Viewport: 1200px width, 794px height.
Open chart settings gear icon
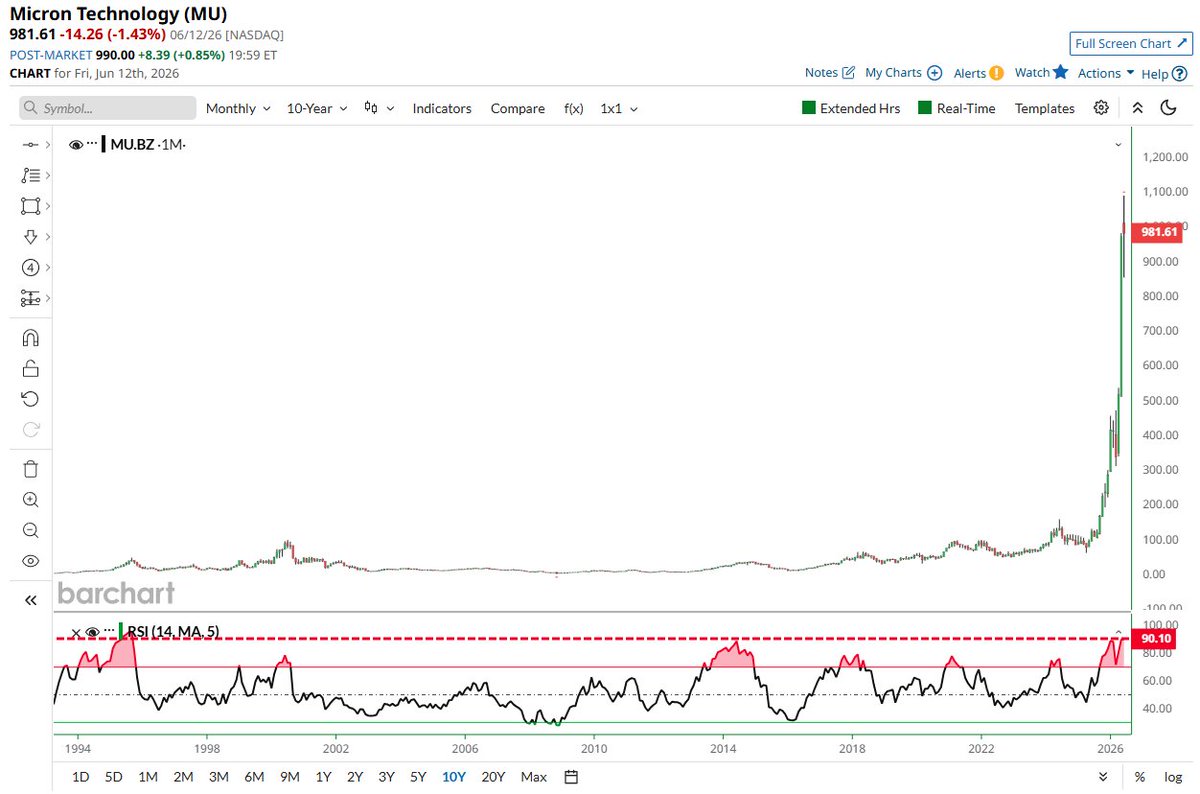(x=1101, y=108)
